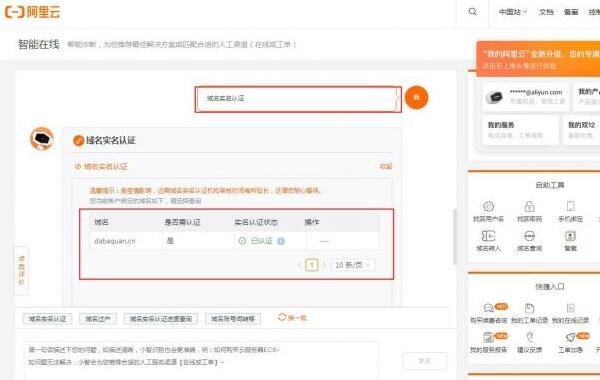Image resolution: width=600 pixels, height=380 pixels.
Task: Click the assistant robot avatar in chat
Action: [42, 139]
